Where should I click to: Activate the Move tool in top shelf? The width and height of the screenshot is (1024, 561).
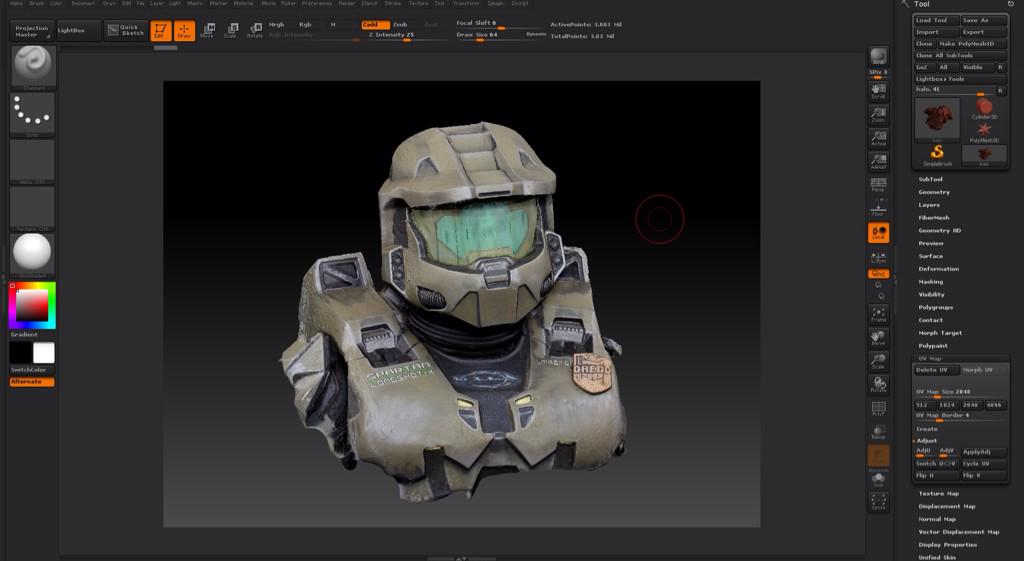tap(207, 31)
